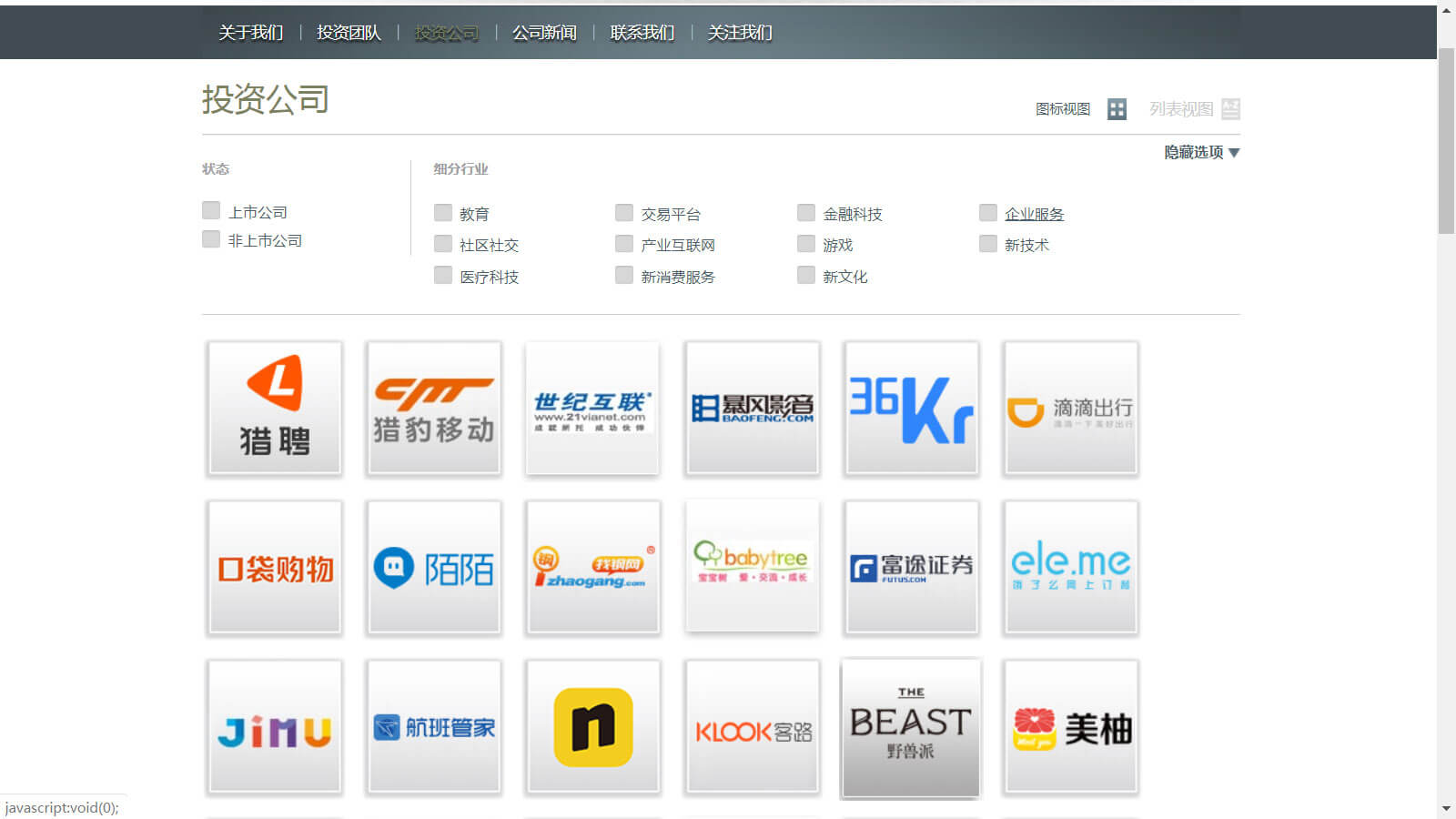Viewport: 1456px width, 819px height.
Task: Switch to grid view with 图标视图 icon
Action: click(x=1117, y=109)
